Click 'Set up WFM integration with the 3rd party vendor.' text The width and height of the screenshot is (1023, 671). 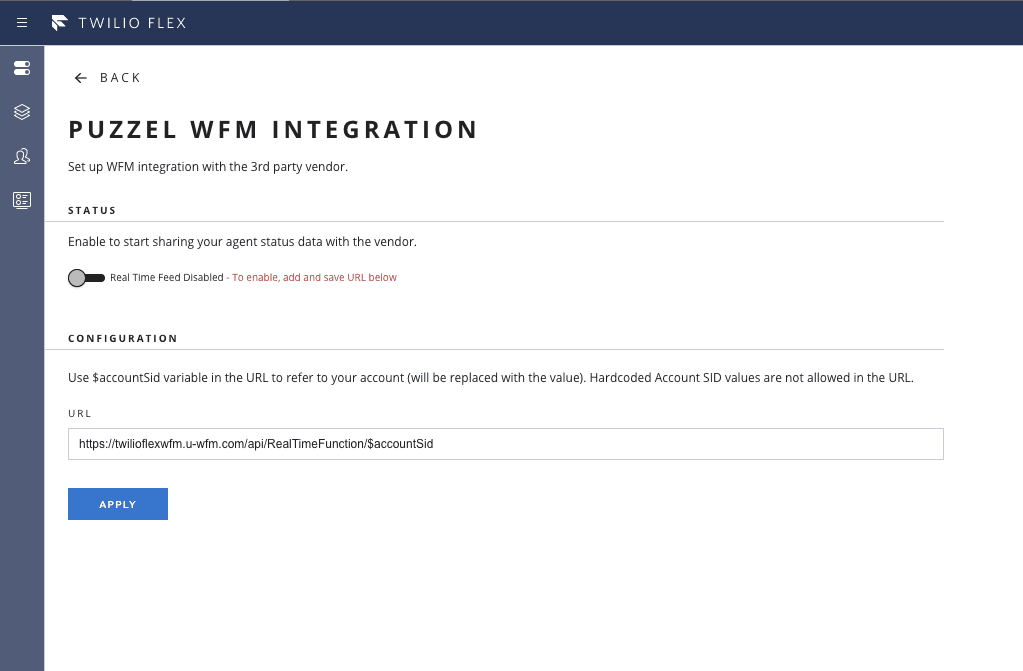tap(207, 166)
